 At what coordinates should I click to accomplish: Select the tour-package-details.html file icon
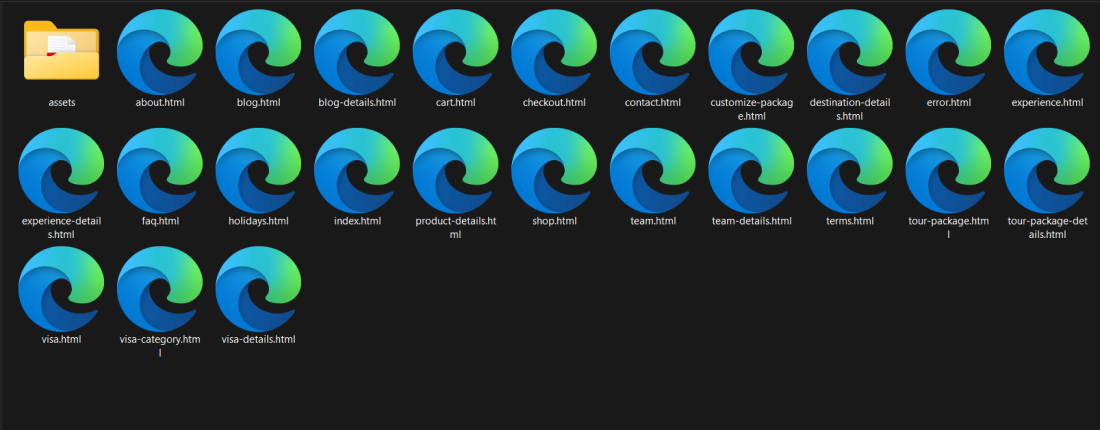point(1047,170)
